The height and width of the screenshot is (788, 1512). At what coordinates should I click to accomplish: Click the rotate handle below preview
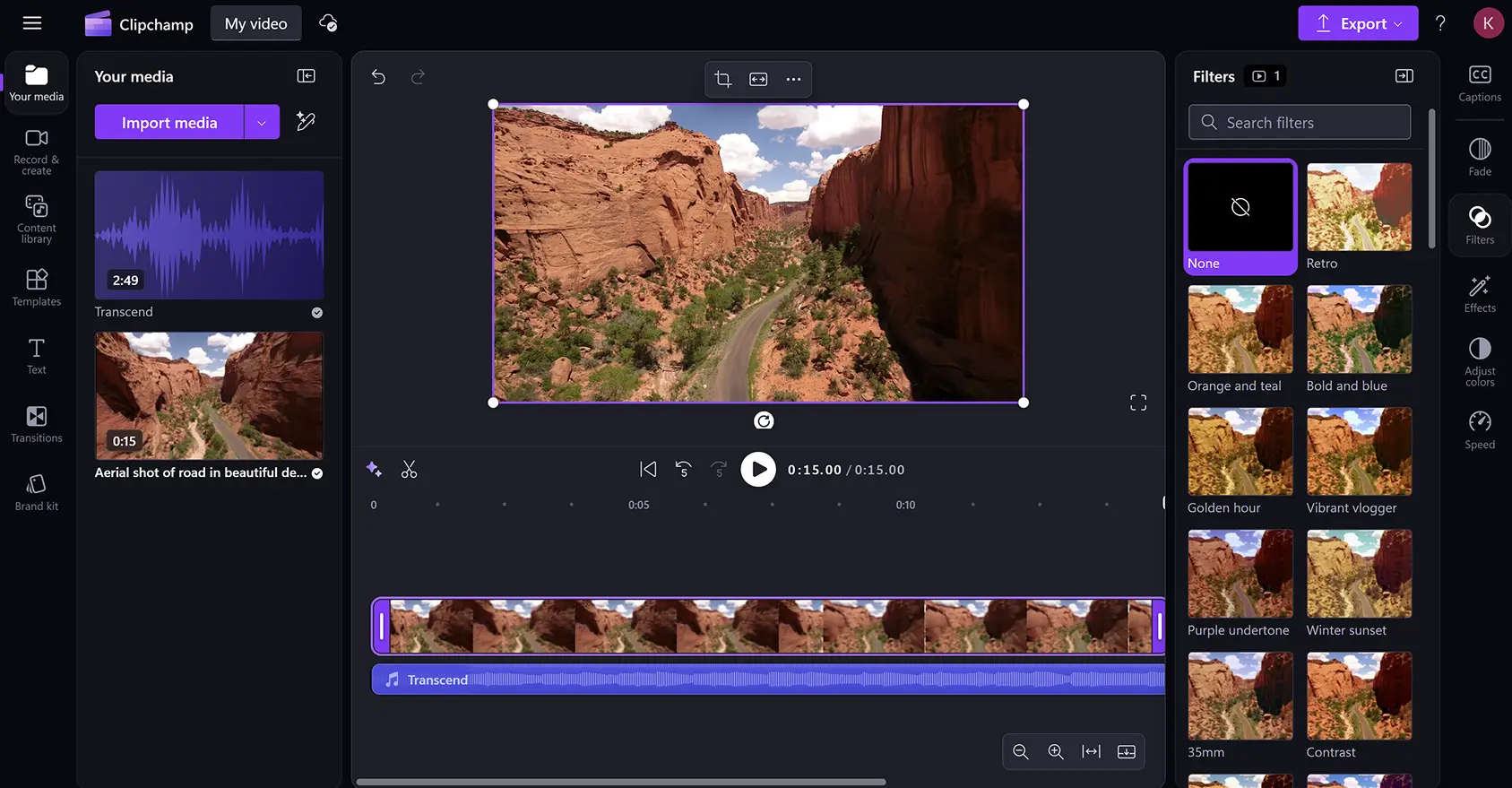pyautogui.click(x=764, y=420)
